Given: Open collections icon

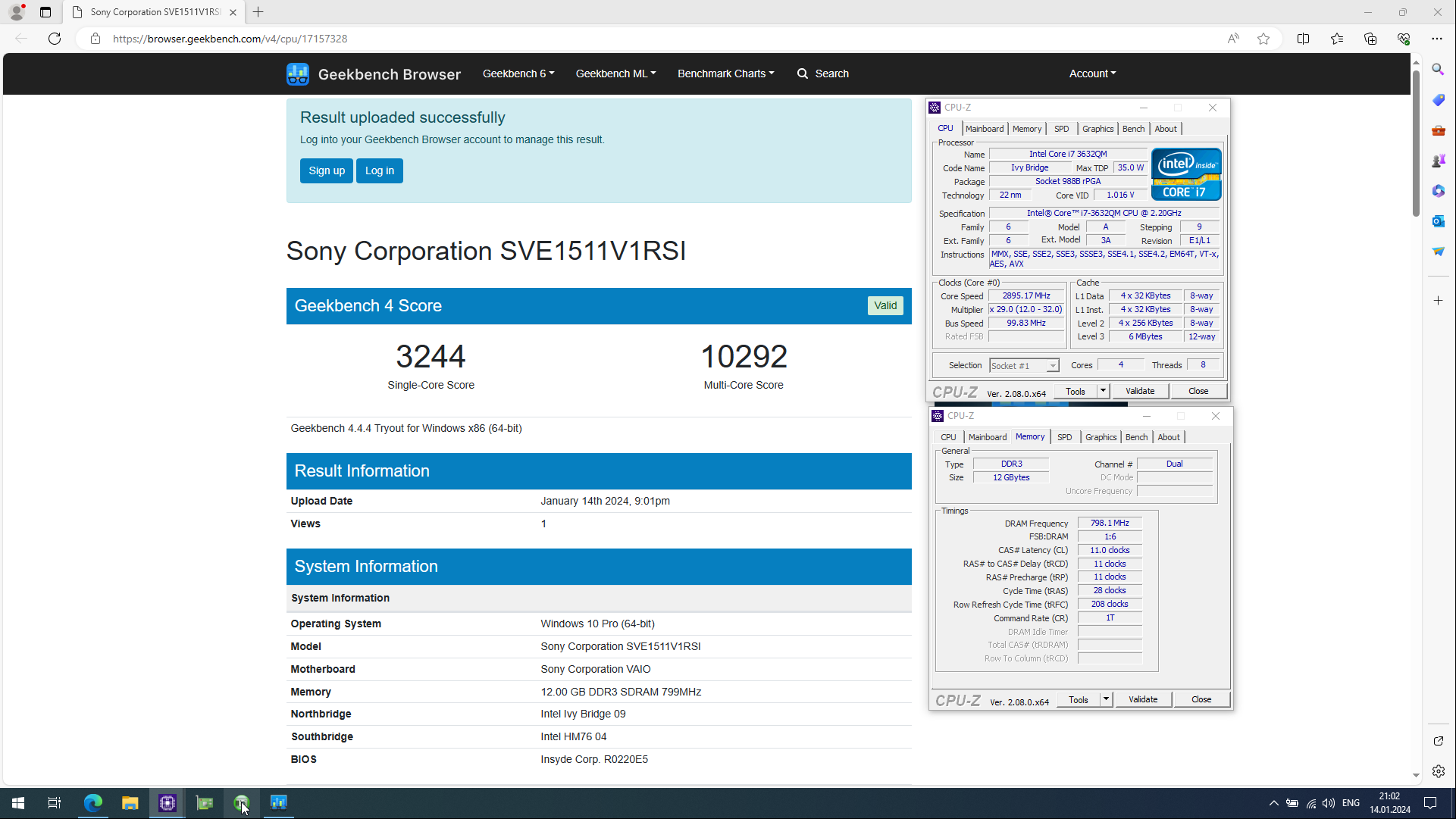Looking at the screenshot, I should (x=1370, y=39).
